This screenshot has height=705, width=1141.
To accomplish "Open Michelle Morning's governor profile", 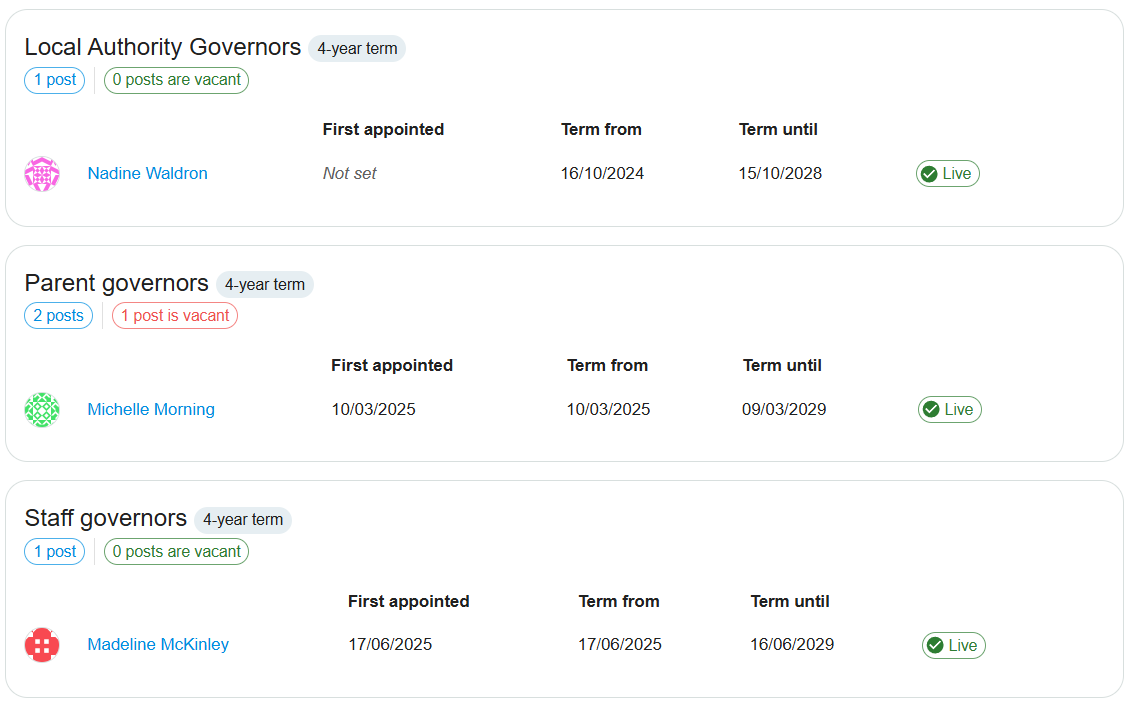I will pos(151,410).
